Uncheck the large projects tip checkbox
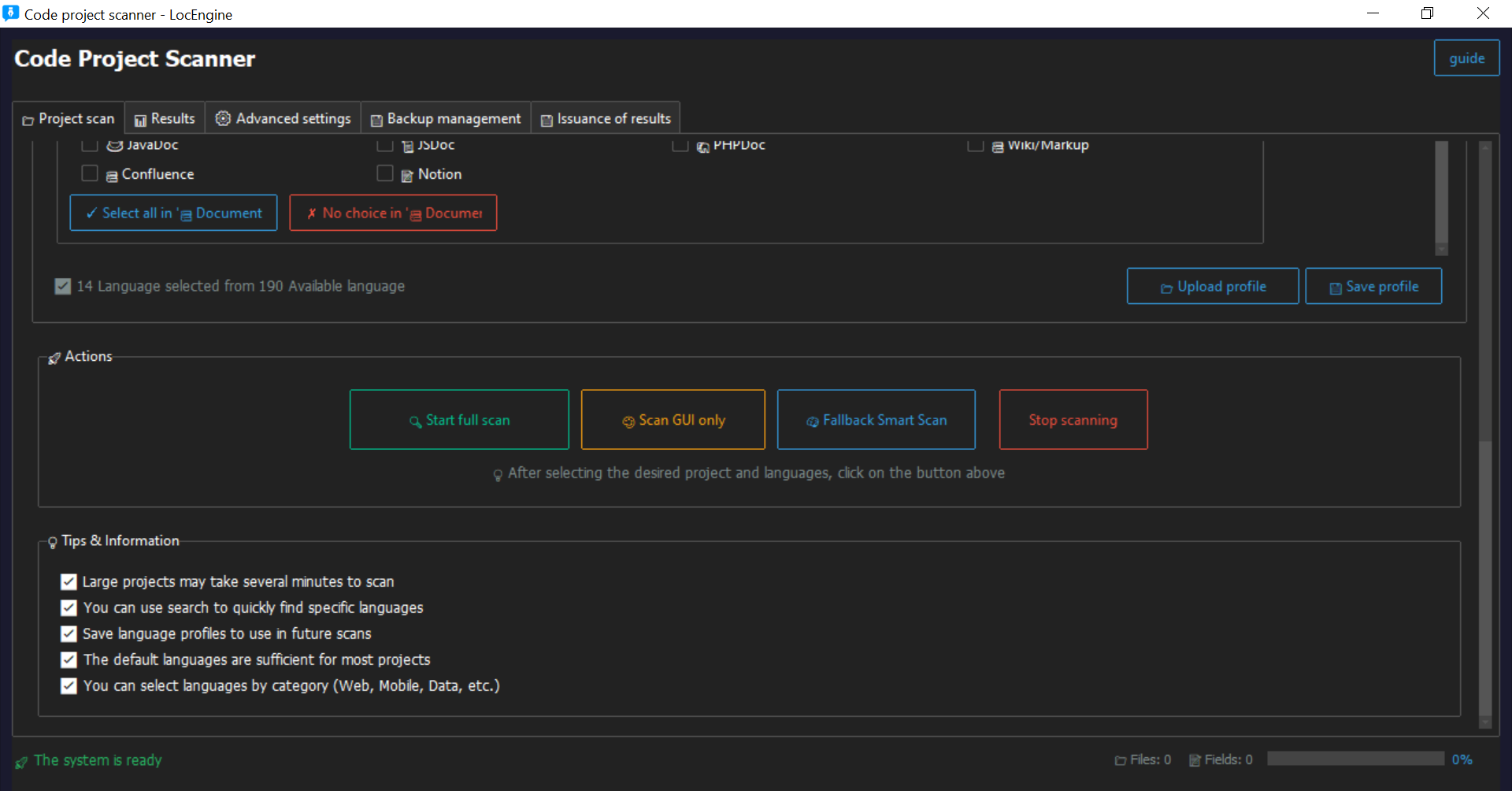This screenshot has height=791, width=1512. 69,581
